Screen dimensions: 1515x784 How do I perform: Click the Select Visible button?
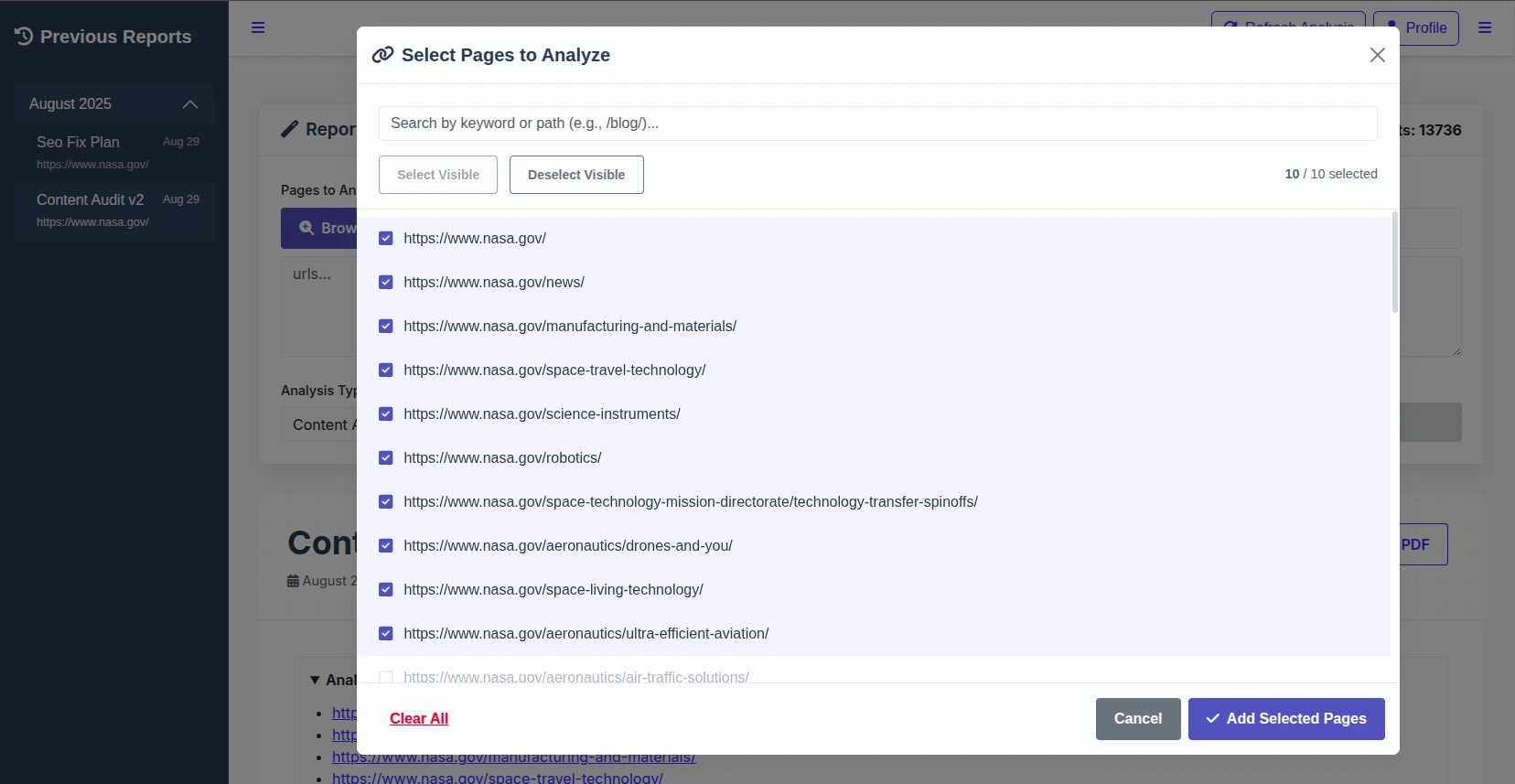click(438, 175)
